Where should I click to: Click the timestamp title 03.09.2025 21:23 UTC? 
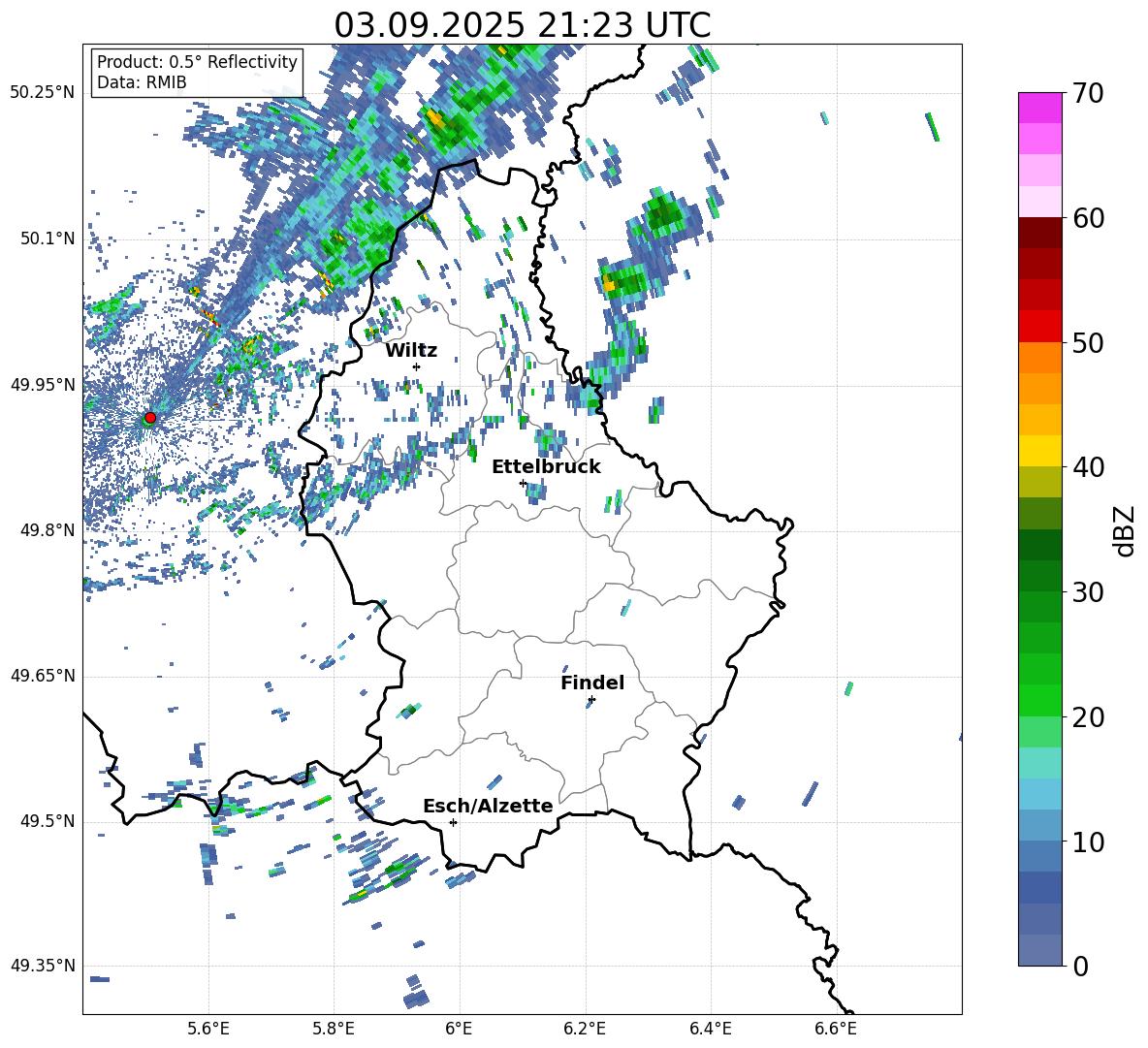point(522,25)
